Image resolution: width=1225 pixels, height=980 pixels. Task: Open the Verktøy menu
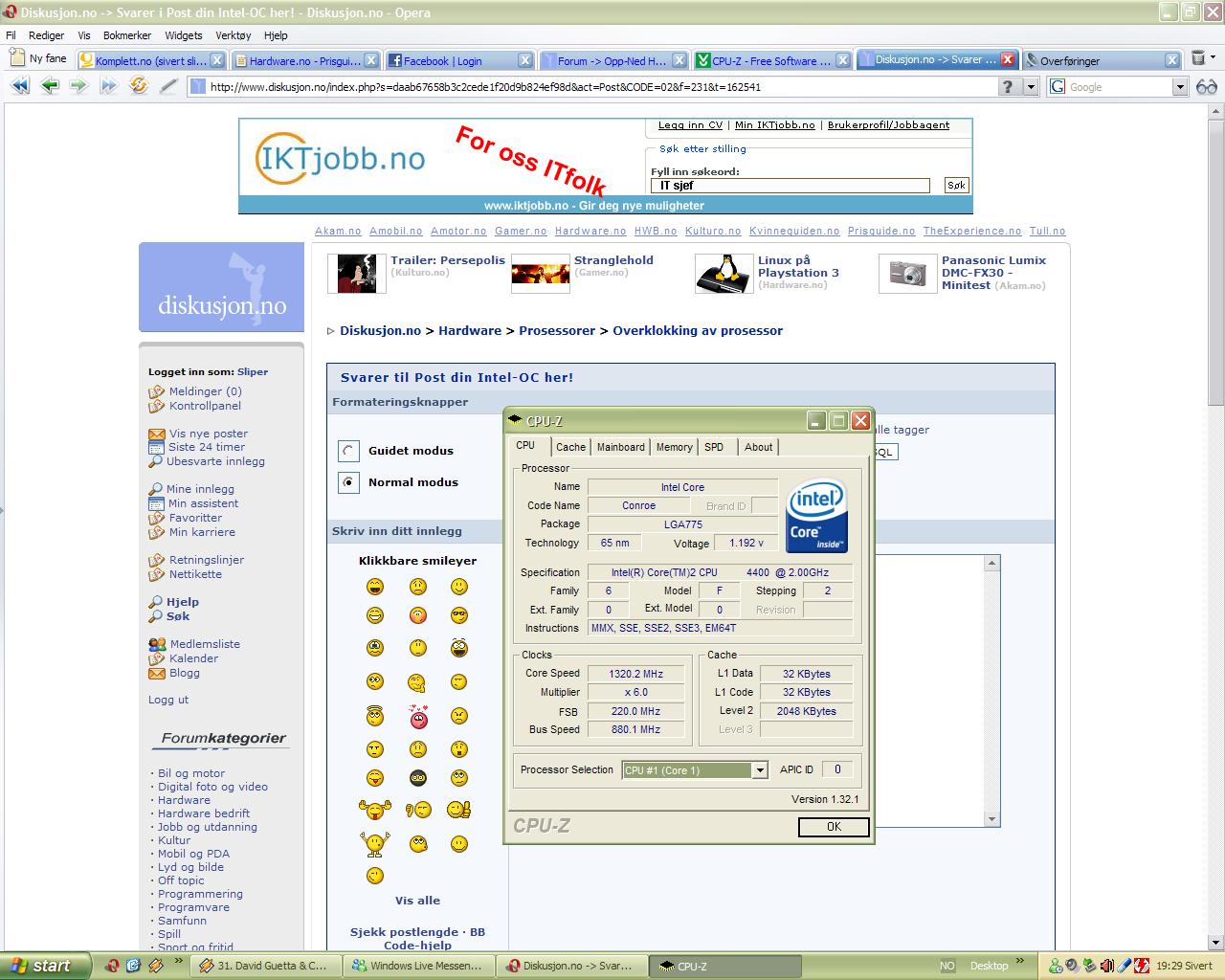pos(234,35)
